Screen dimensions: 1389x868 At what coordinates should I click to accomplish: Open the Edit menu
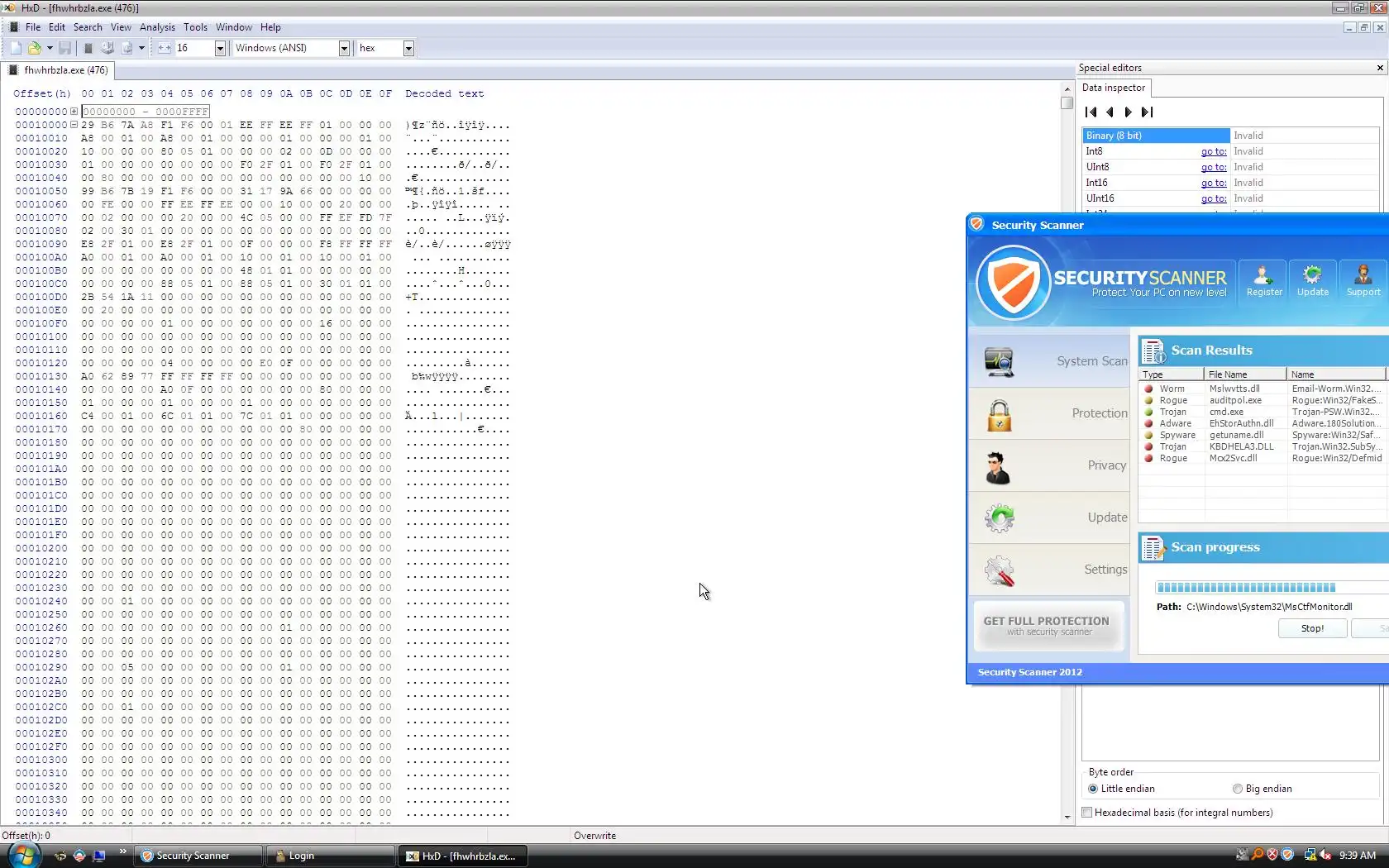point(57,27)
